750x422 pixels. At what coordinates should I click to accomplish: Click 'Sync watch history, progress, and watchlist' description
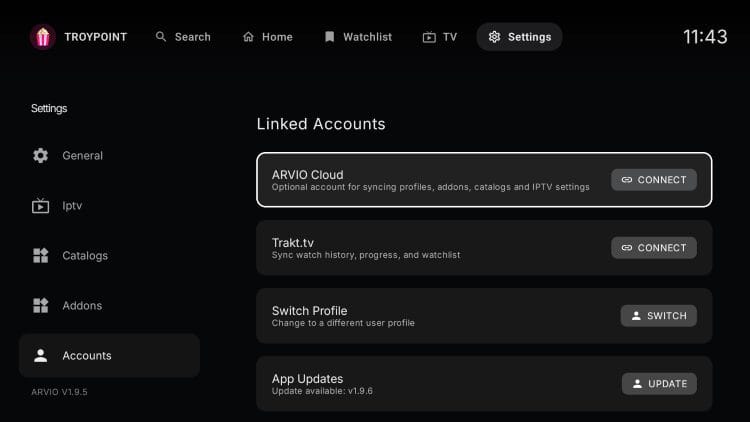point(366,255)
